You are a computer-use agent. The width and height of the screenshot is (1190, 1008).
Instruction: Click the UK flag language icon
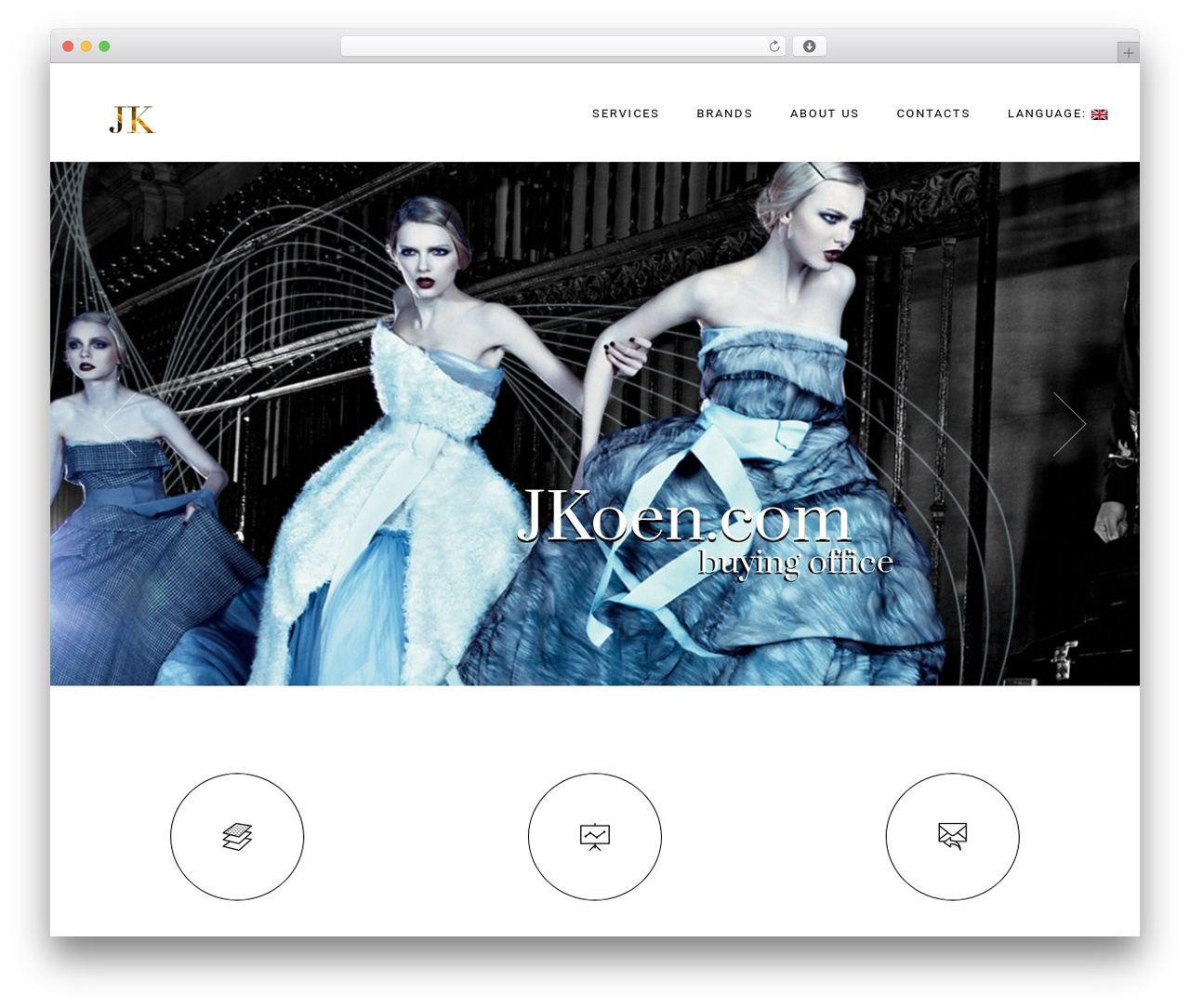click(1100, 114)
